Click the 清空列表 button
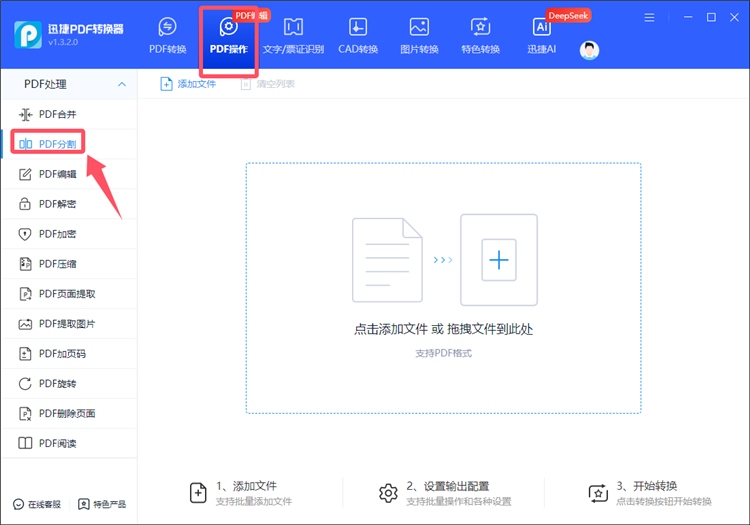The height and width of the screenshot is (525, 750). point(267,84)
